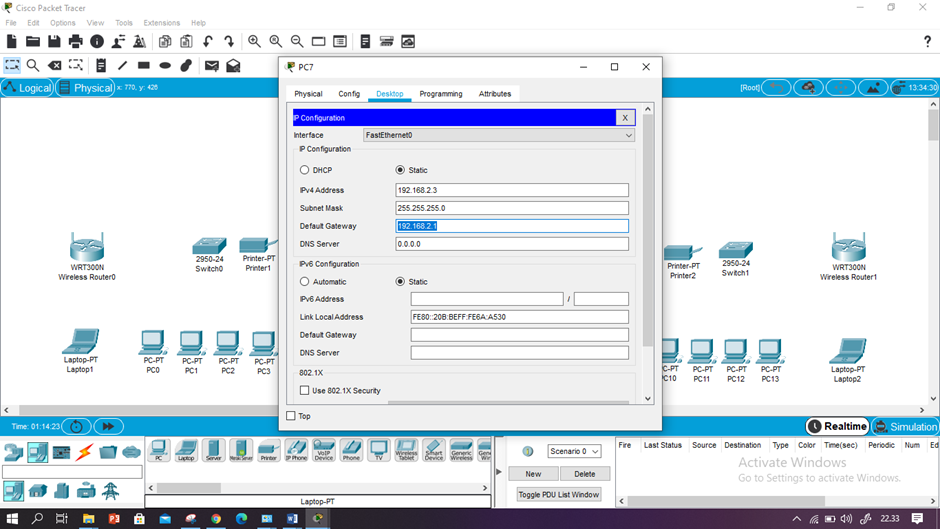Screen dimensions: 940x529
Task: Open the Activity Wizard icon
Action: pyautogui.click(x=118, y=41)
